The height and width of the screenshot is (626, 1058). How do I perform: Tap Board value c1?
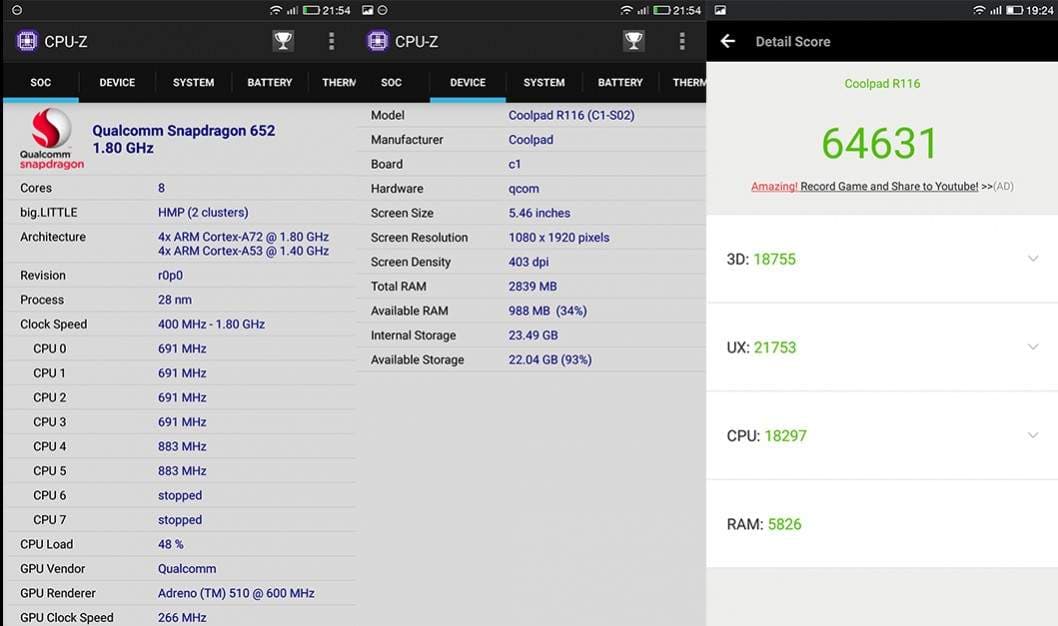[x=515, y=164]
